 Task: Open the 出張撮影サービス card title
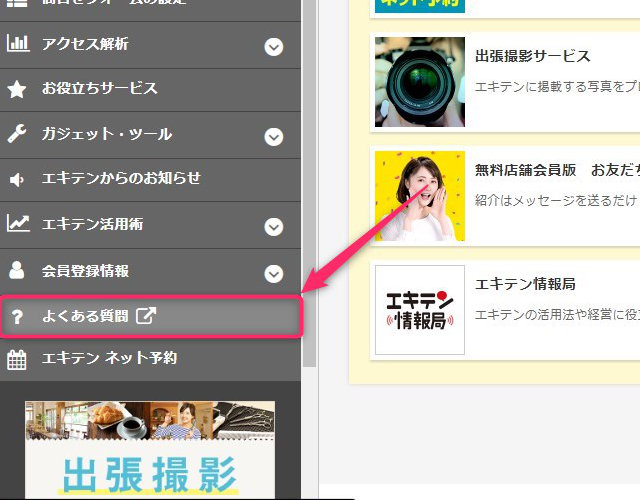point(533,56)
